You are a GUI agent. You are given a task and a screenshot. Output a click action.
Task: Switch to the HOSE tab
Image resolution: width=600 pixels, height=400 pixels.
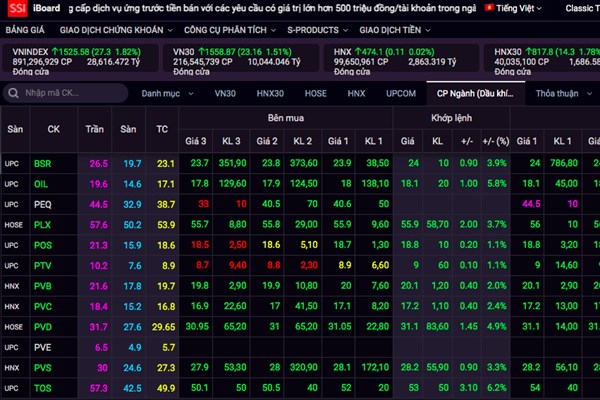coord(315,93)
